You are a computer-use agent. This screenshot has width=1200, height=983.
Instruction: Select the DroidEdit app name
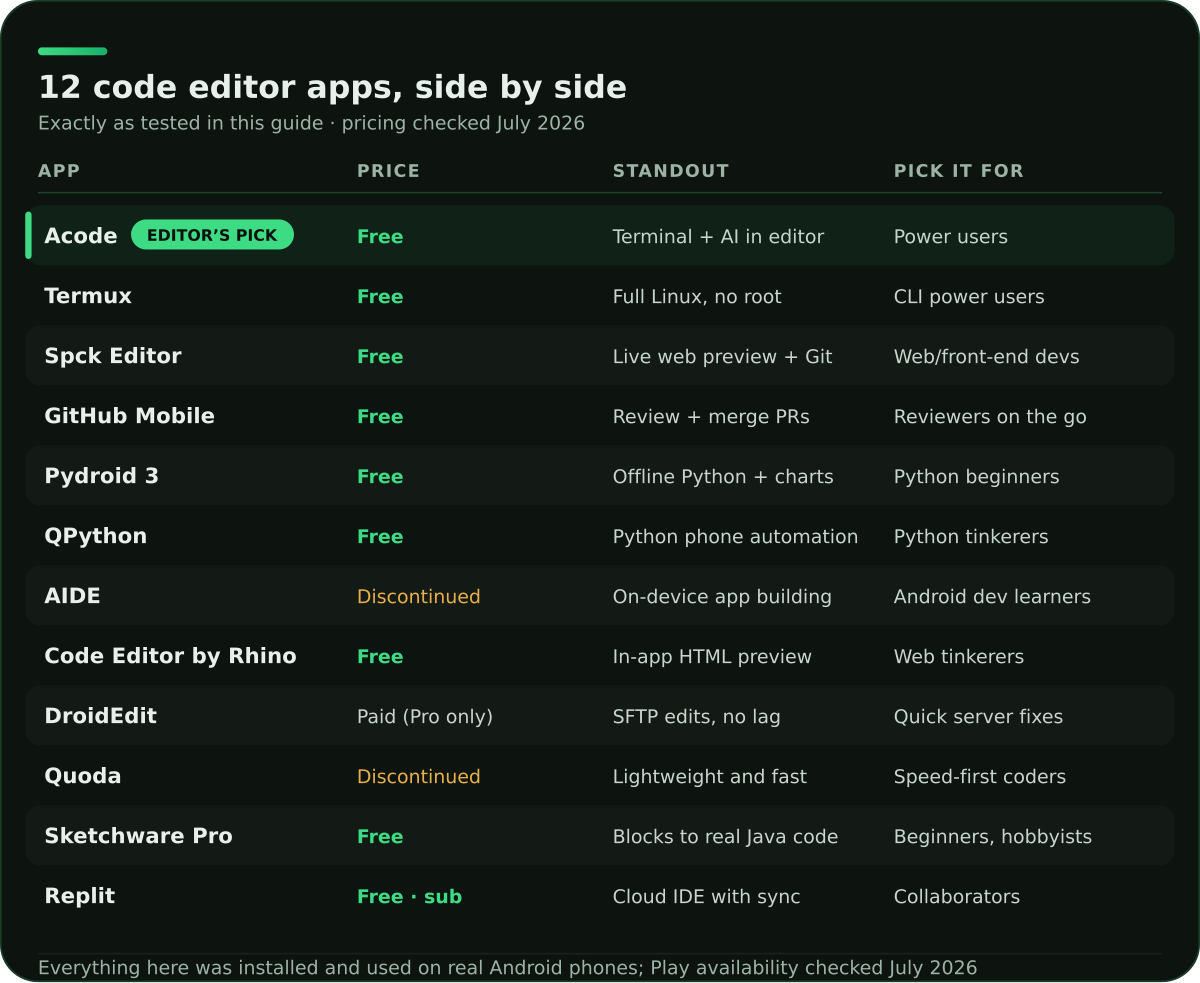pos(100,716)
